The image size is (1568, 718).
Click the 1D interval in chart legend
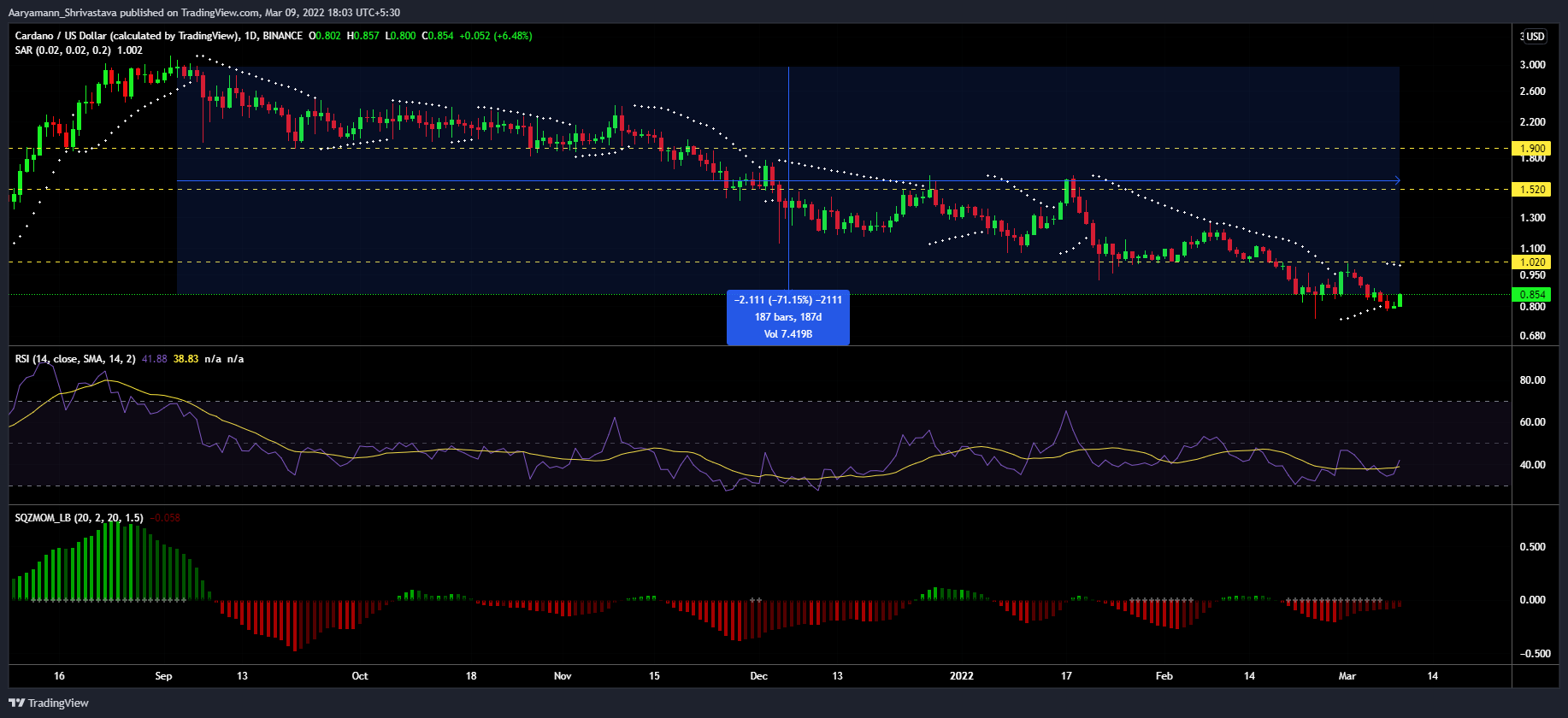tap(251, 36)
